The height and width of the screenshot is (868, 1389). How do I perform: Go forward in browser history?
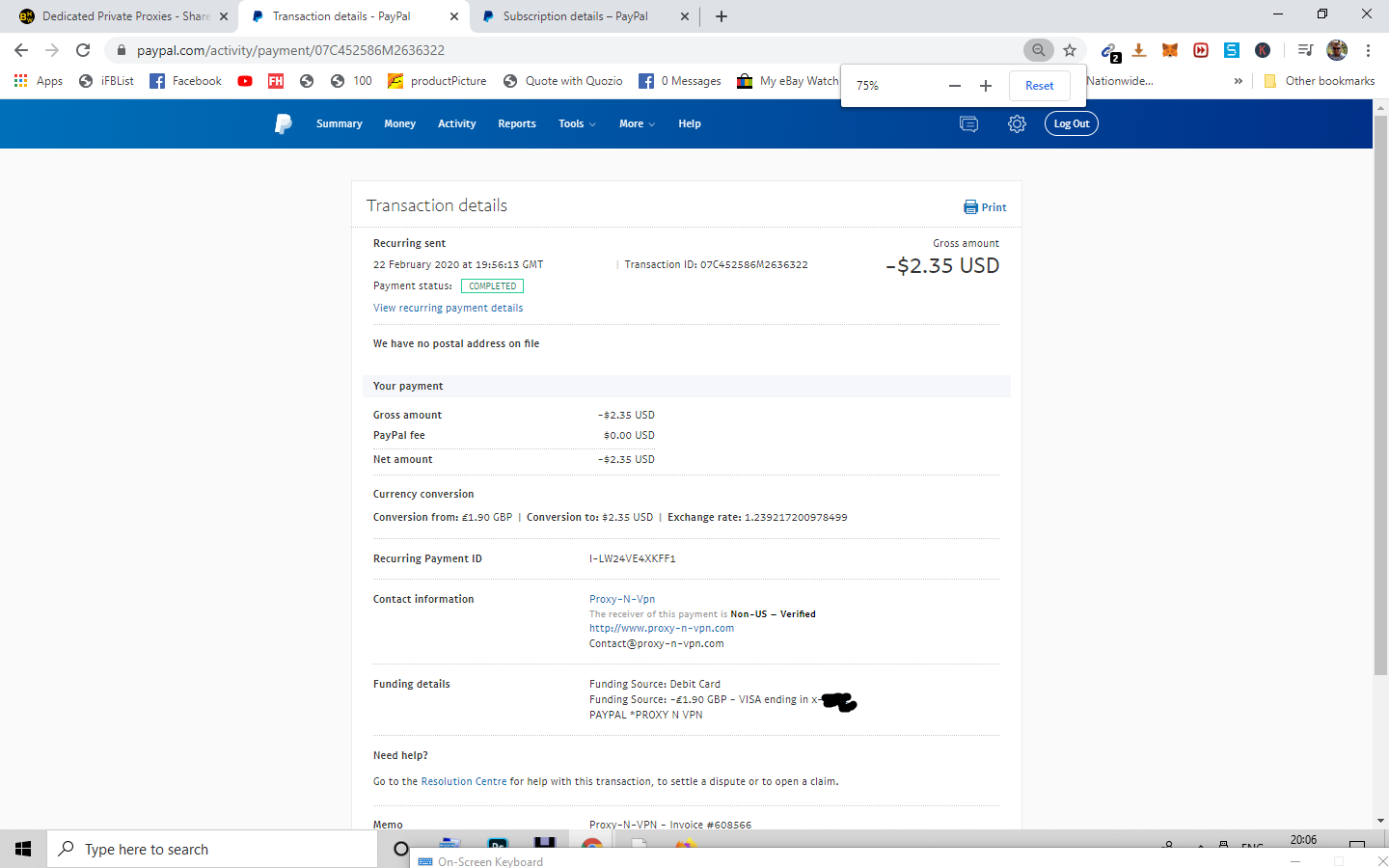(x=52, y=50)
